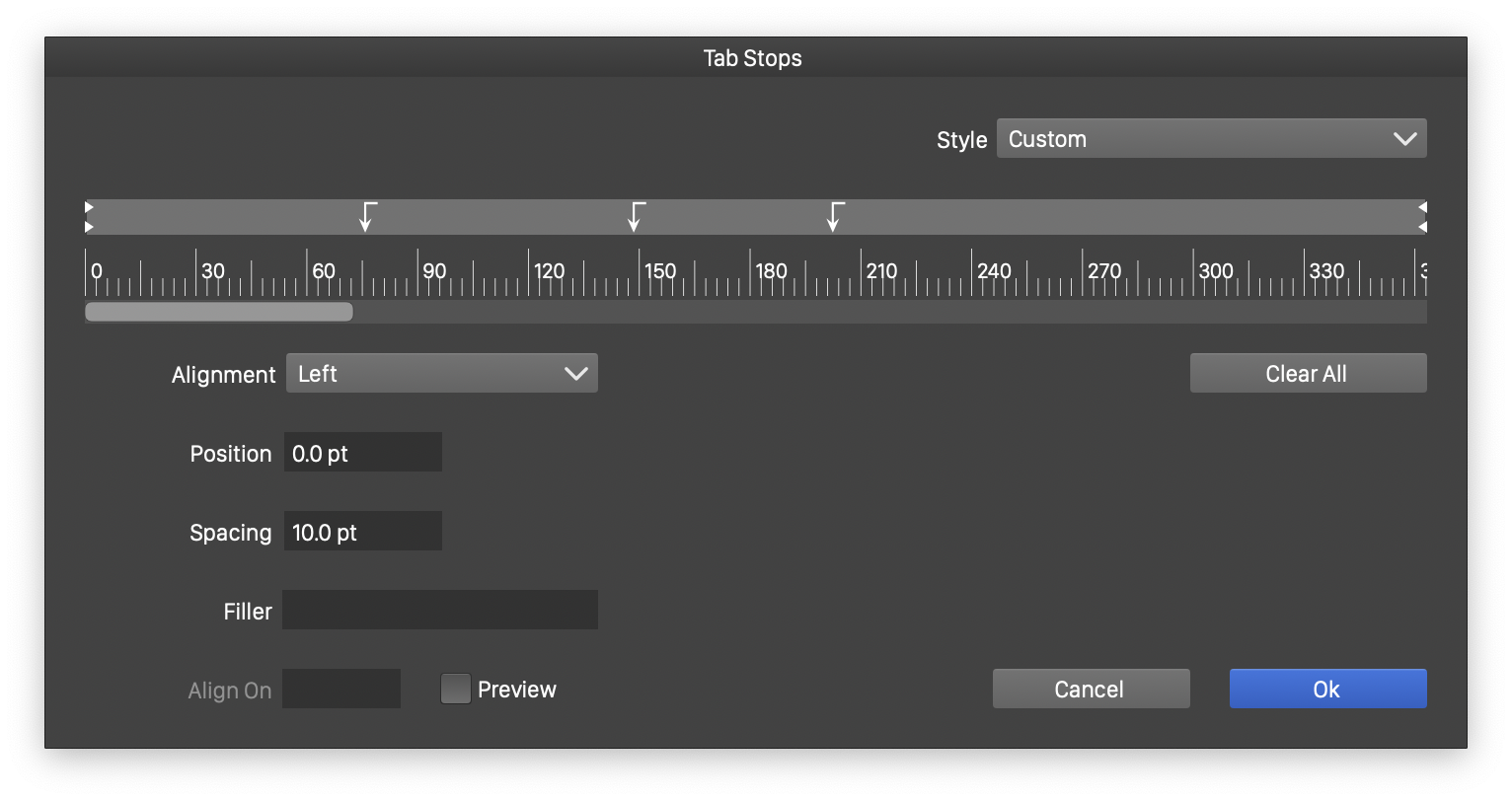Click the top-right indent triangle marker
Image resolution: width=1512 pixels, height=801 pixels.
[x=1422, y=207]
